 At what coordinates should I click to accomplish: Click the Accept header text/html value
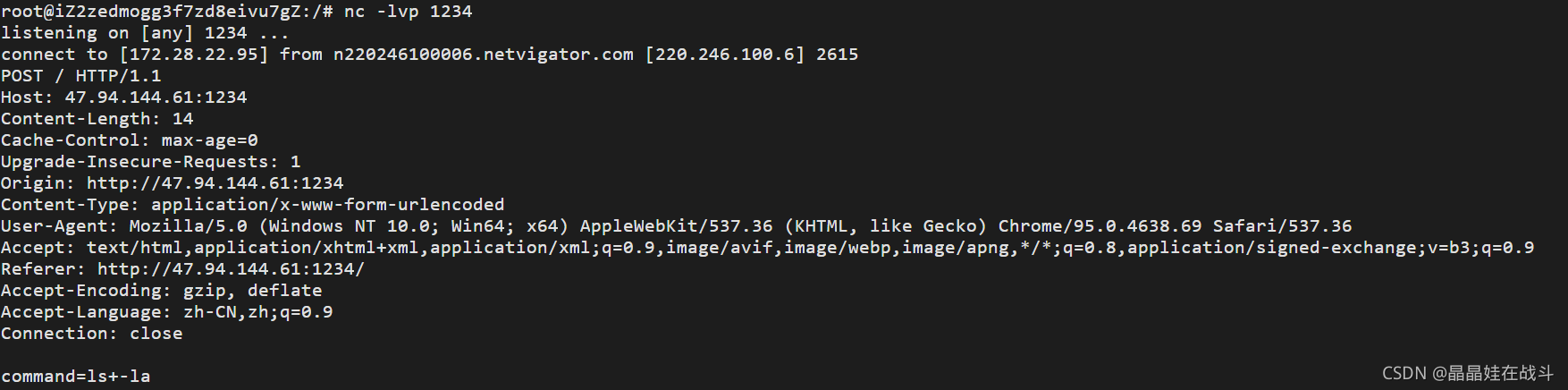click(x=135, y=248)
